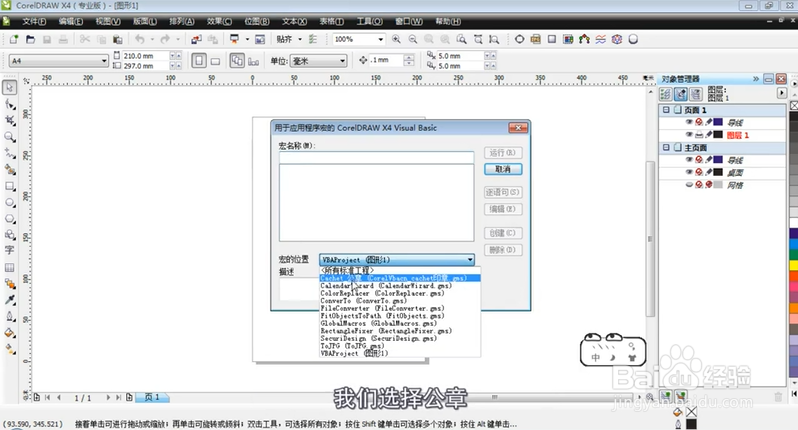Select the Outline pen tool

point(10,317)
